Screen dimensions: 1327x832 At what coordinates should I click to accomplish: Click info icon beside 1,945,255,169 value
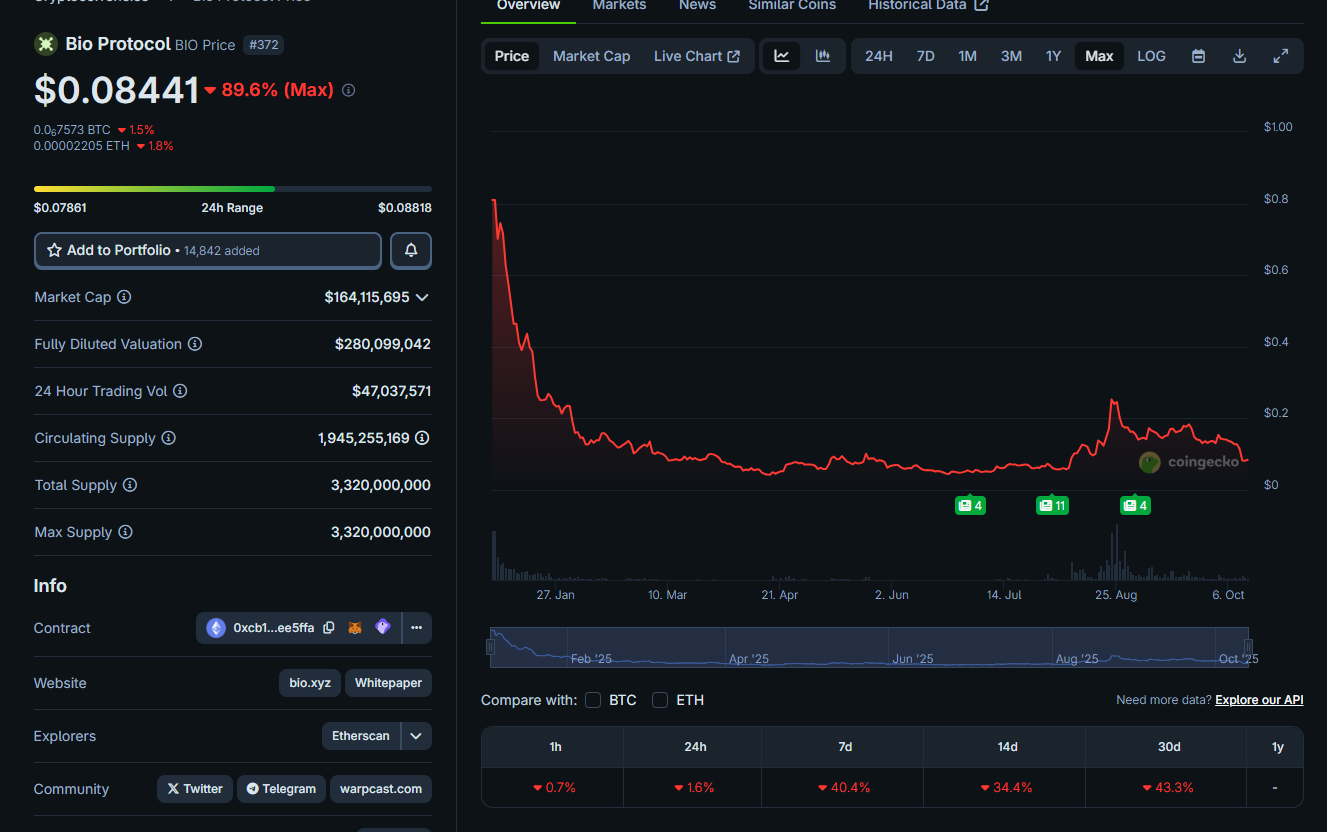(x=423, y=438)
